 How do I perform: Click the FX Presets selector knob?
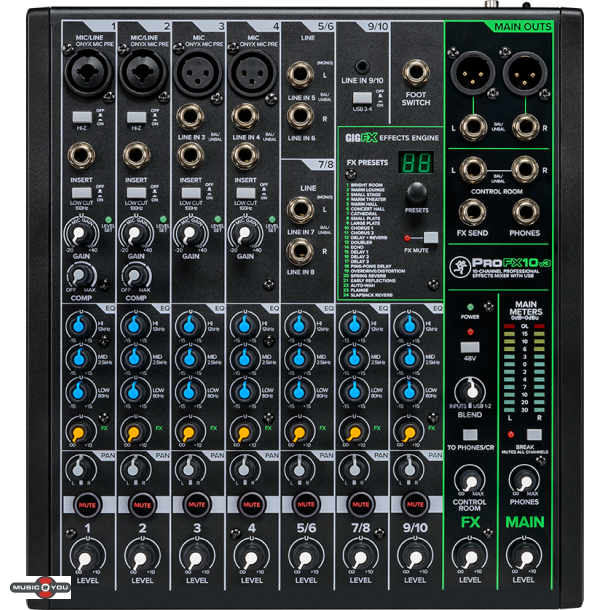pyautogui.click(x=416, y=193)
